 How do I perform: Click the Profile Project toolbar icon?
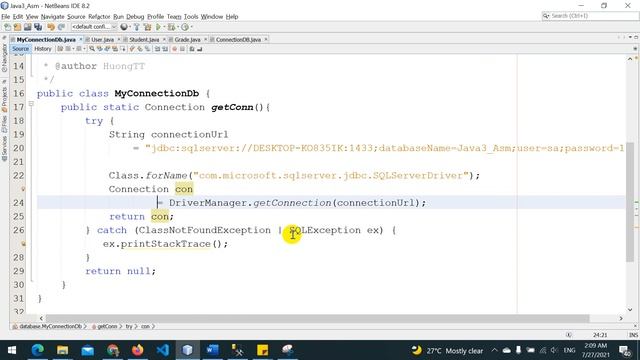tap(185, 27)
